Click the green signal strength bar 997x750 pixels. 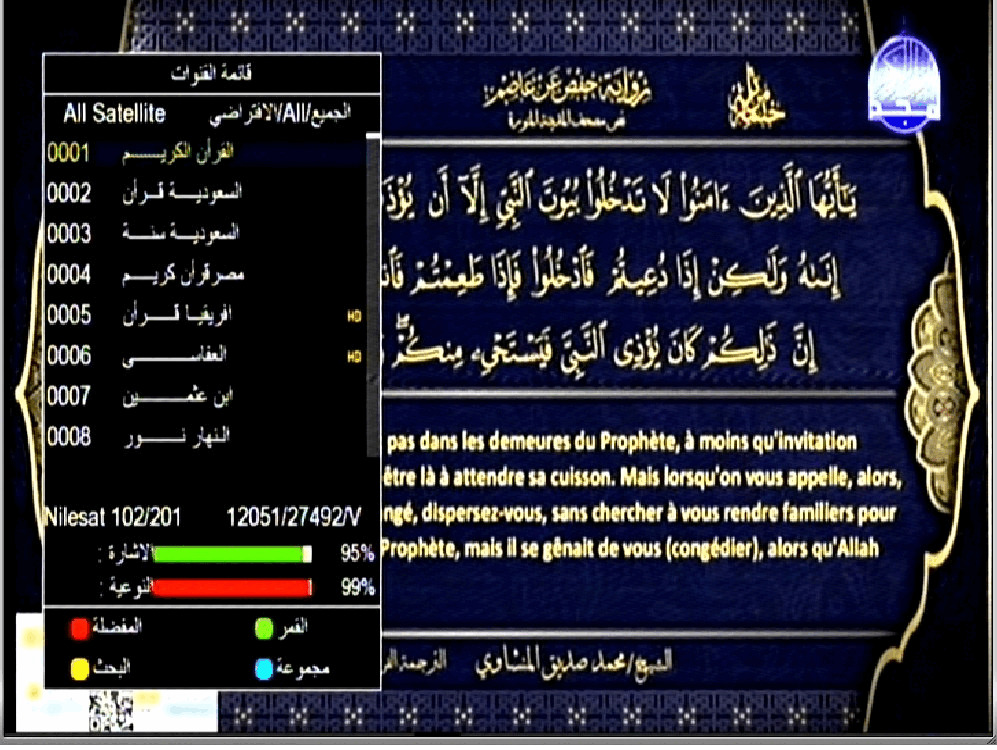tap(231, 553)
